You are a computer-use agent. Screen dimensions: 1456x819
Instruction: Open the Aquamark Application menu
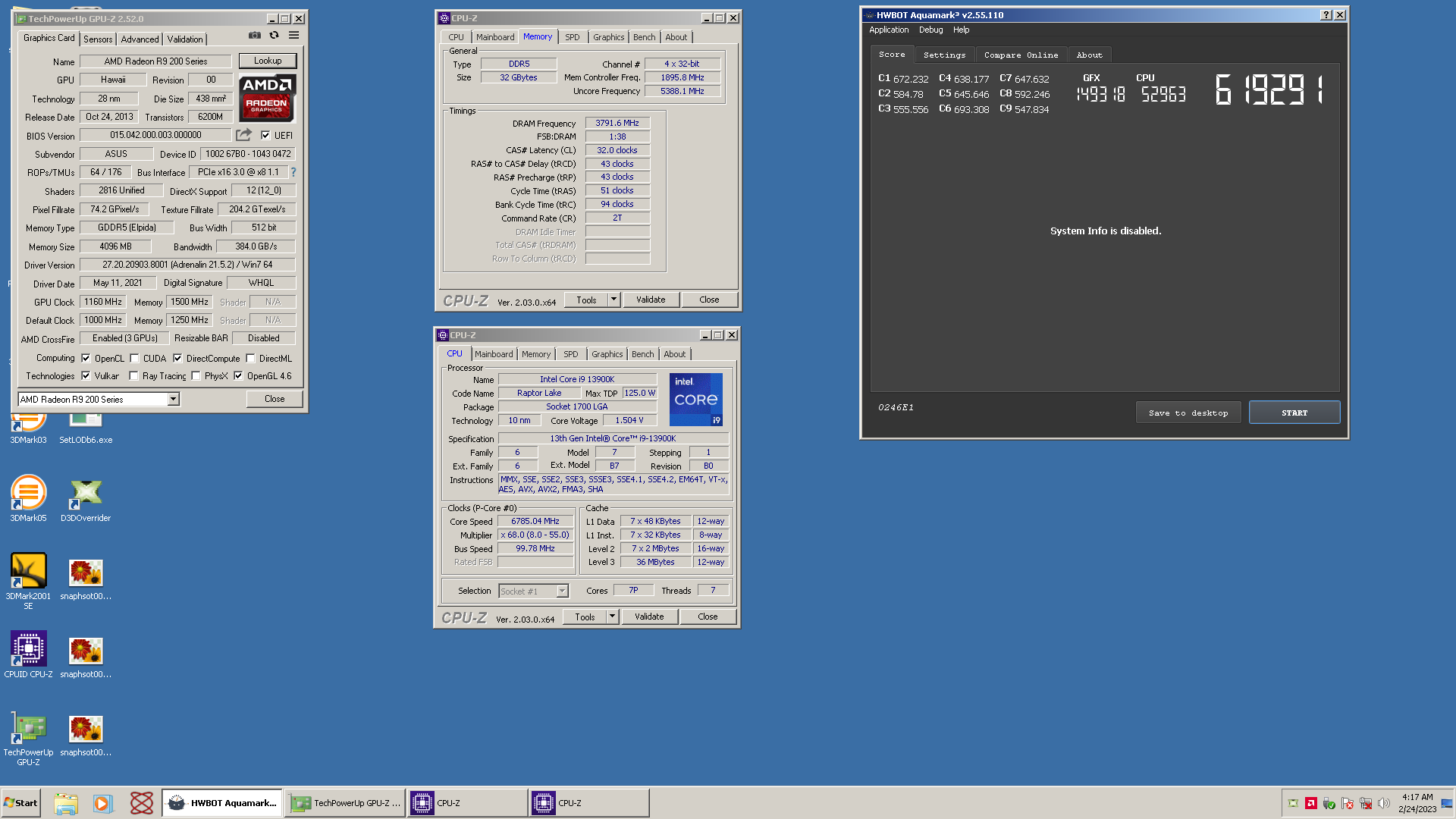click(x=889, y=30)
